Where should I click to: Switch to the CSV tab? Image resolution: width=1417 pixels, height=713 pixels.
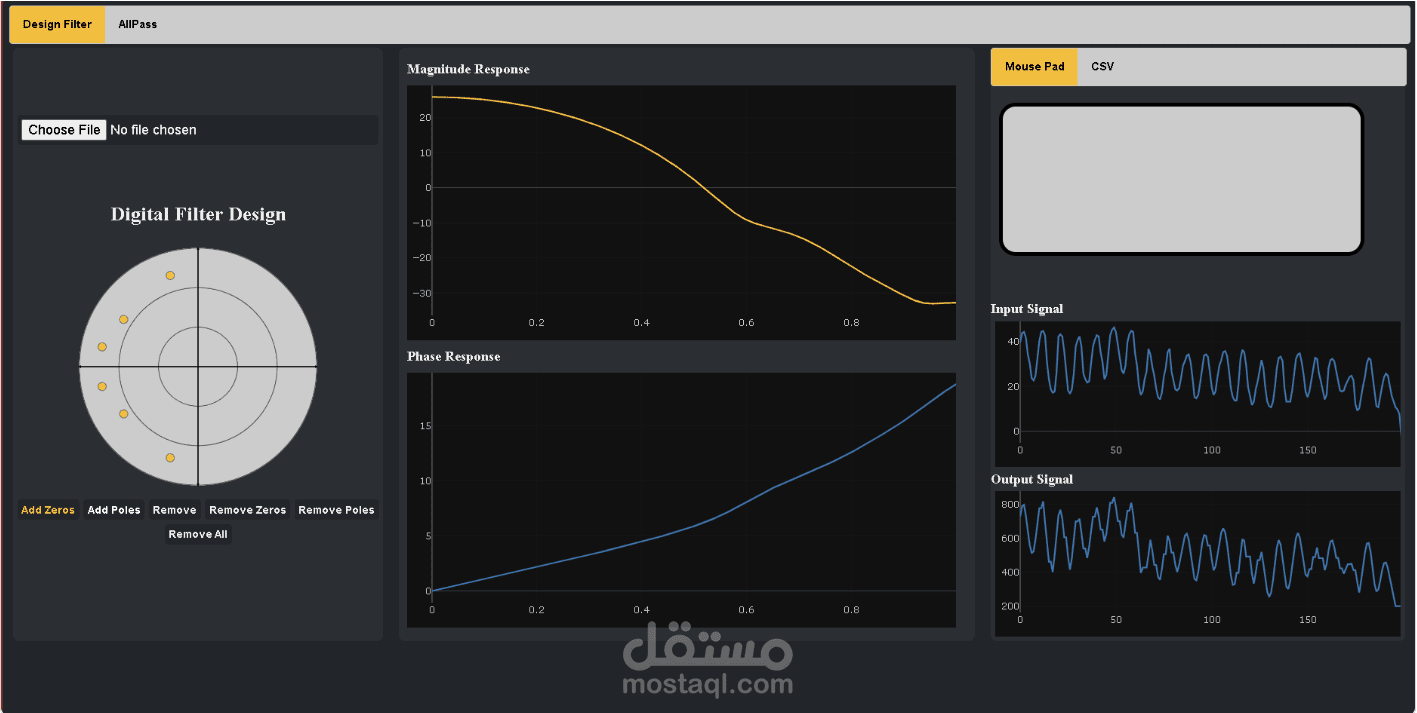(x=1102, y=66)
